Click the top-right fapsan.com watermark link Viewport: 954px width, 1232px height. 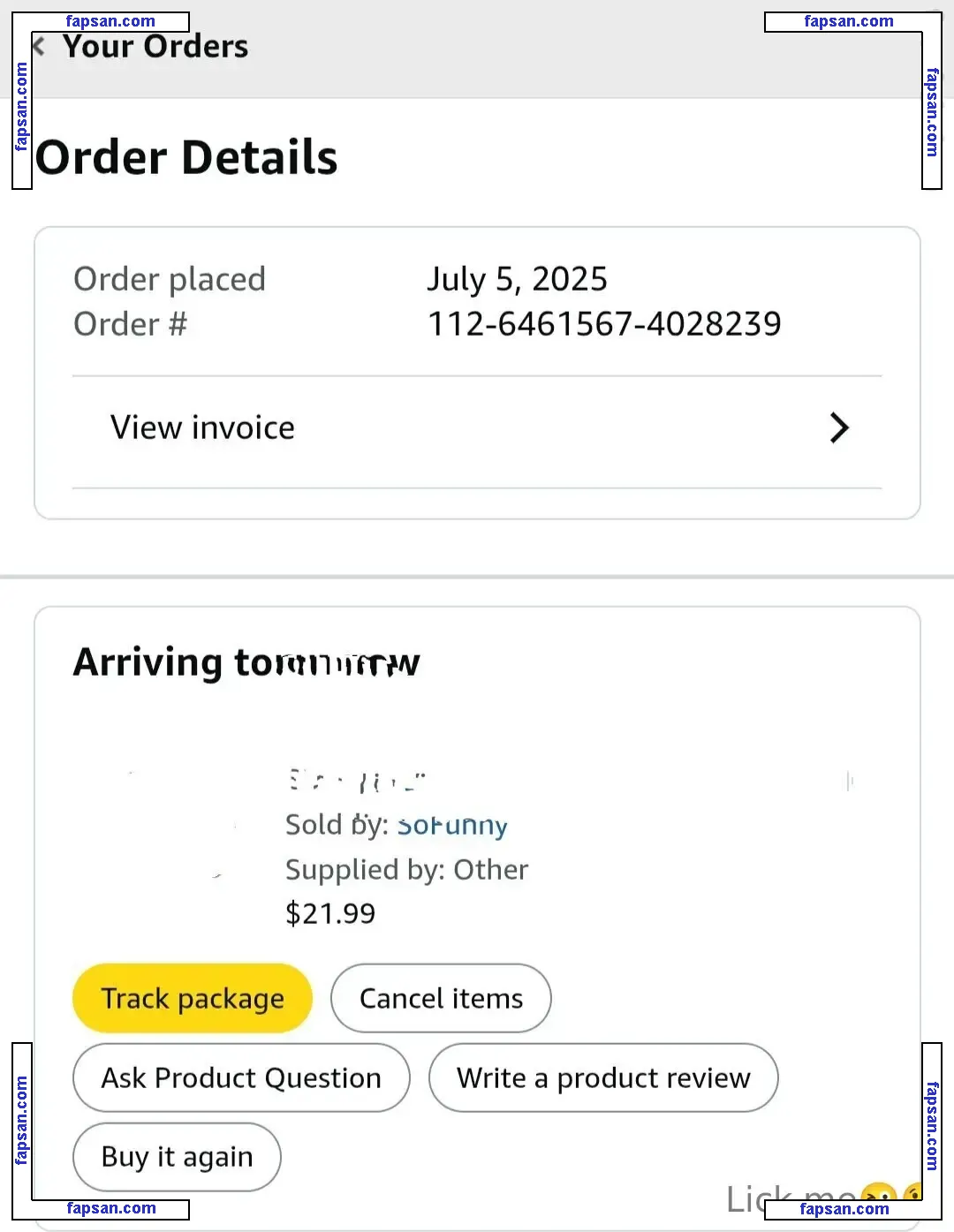[849, 22]
